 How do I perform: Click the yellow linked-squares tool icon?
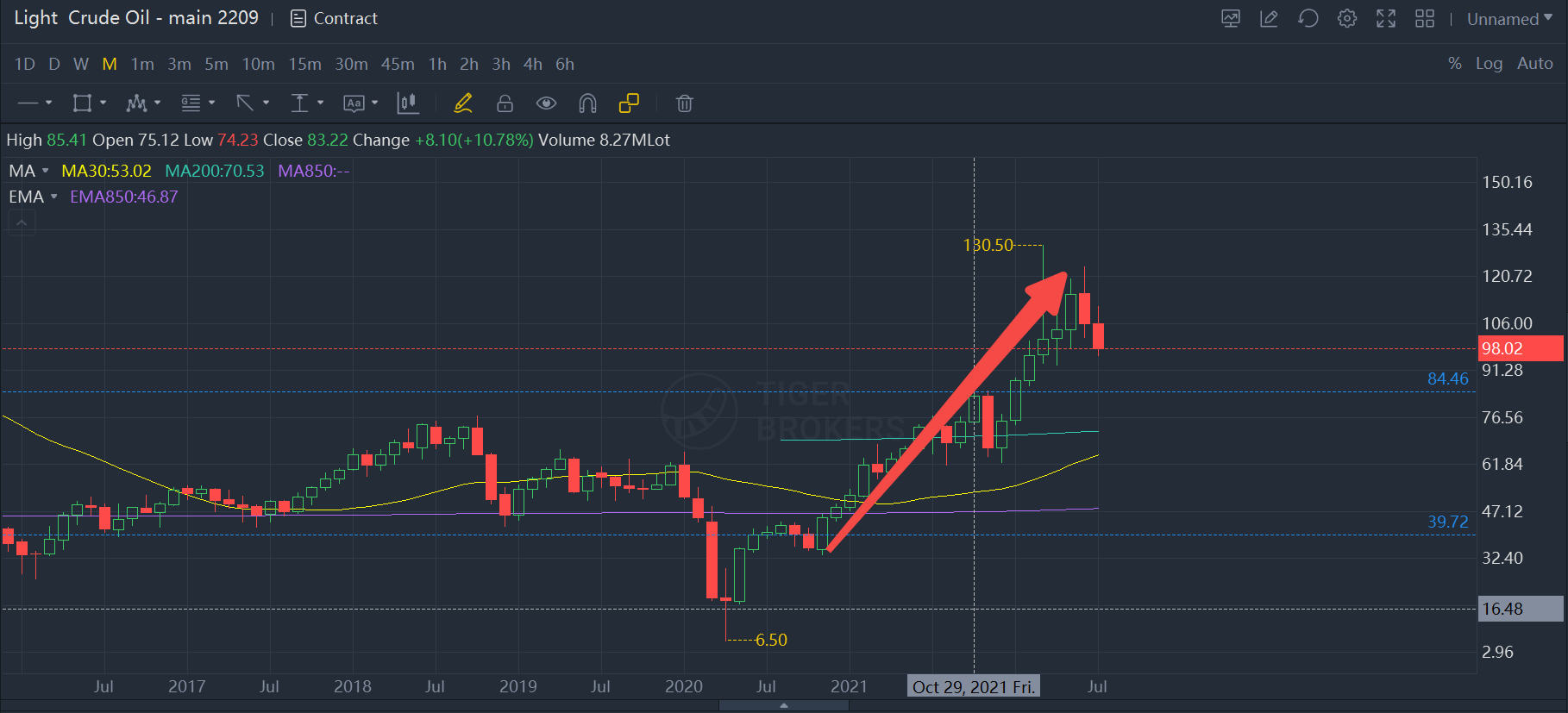click(x=629, y=103)
